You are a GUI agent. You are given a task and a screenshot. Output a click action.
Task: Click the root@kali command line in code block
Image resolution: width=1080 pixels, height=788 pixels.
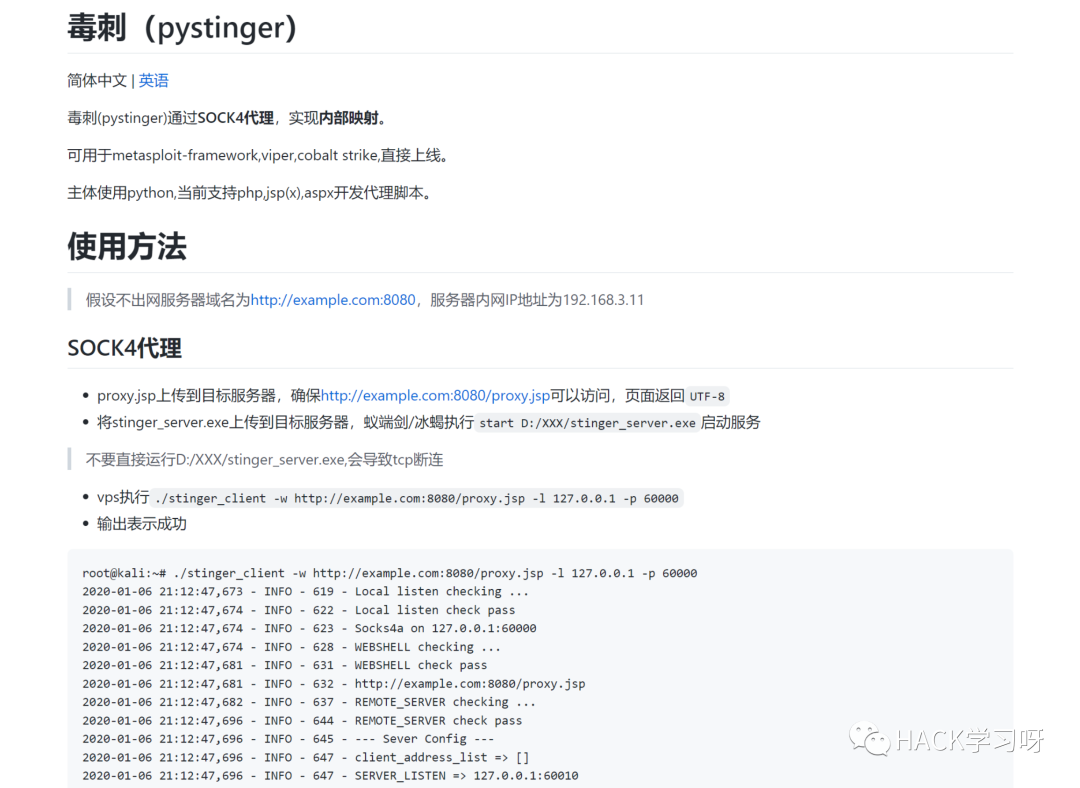click(390, 573)
